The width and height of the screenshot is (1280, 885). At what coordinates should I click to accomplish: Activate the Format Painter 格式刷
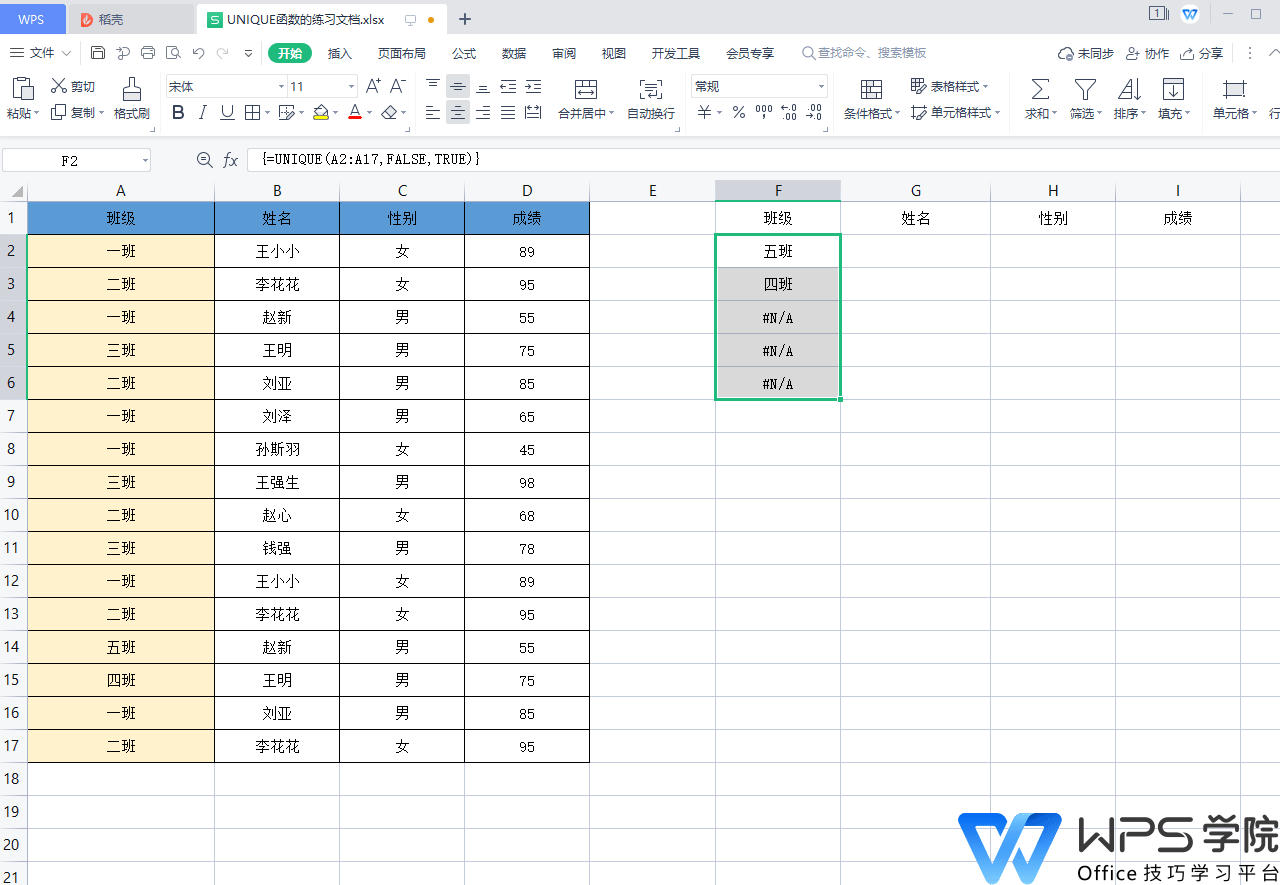point(131,98)
